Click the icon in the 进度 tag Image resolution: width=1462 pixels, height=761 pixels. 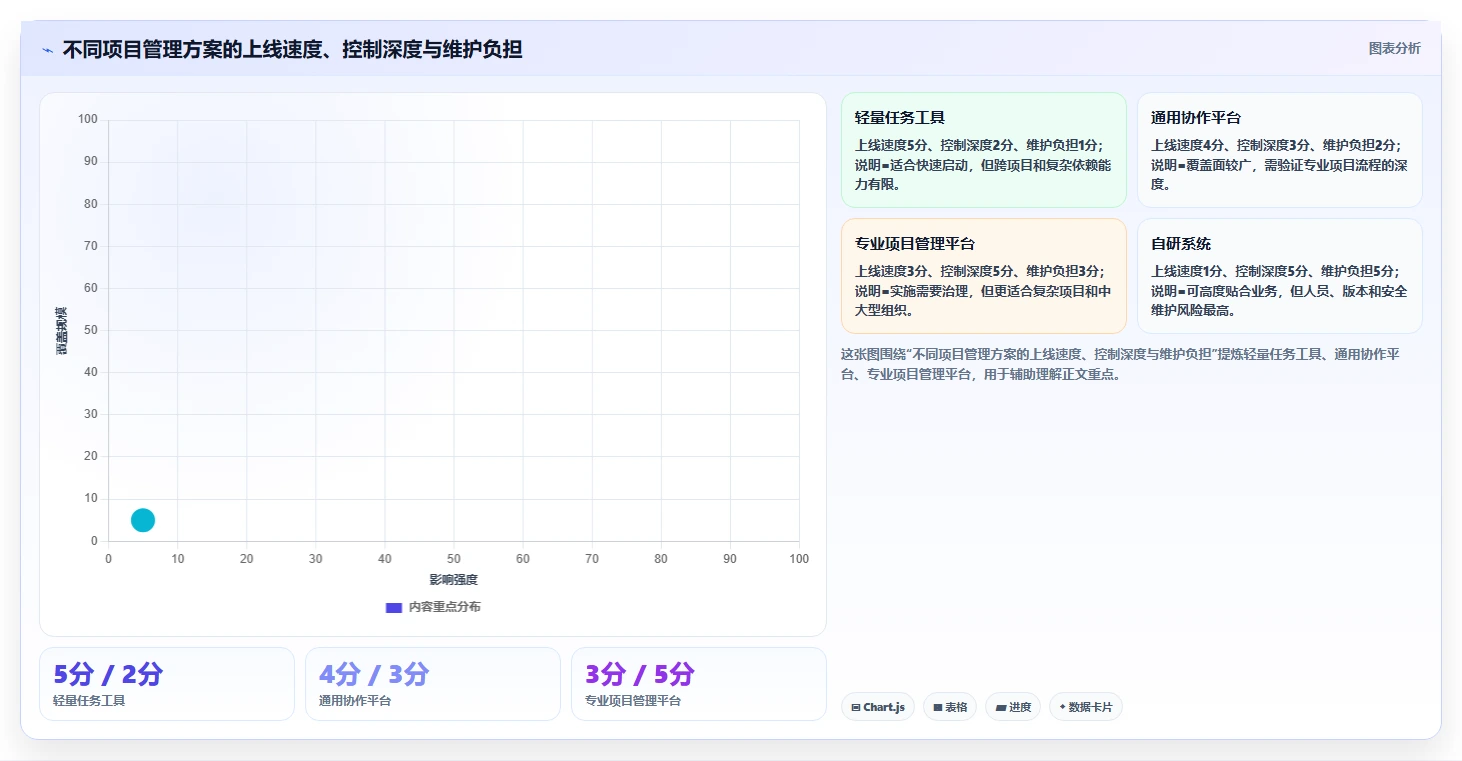click(x=1000, y=708)
